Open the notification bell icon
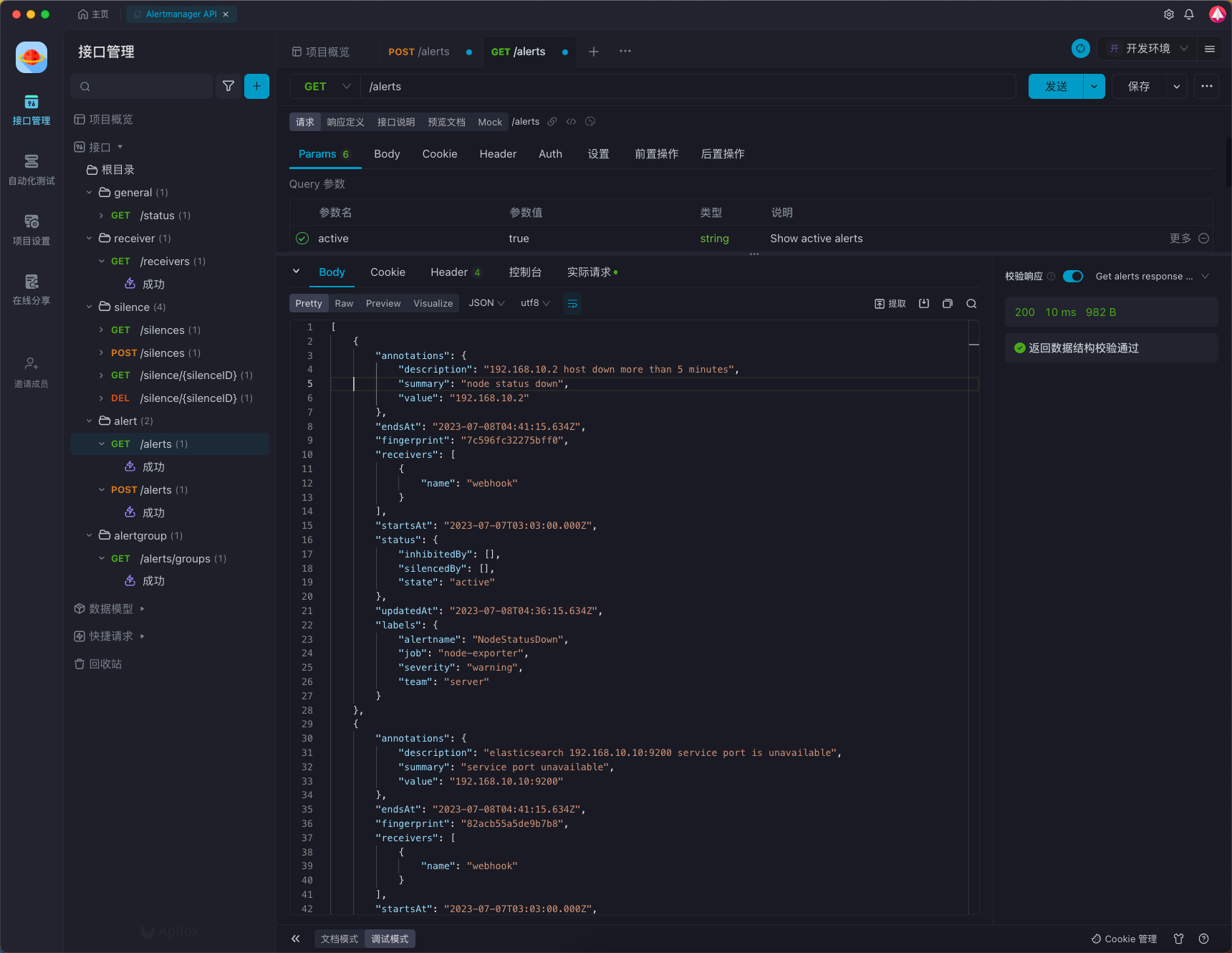The image size is (1232, 953). point(1189,14)
